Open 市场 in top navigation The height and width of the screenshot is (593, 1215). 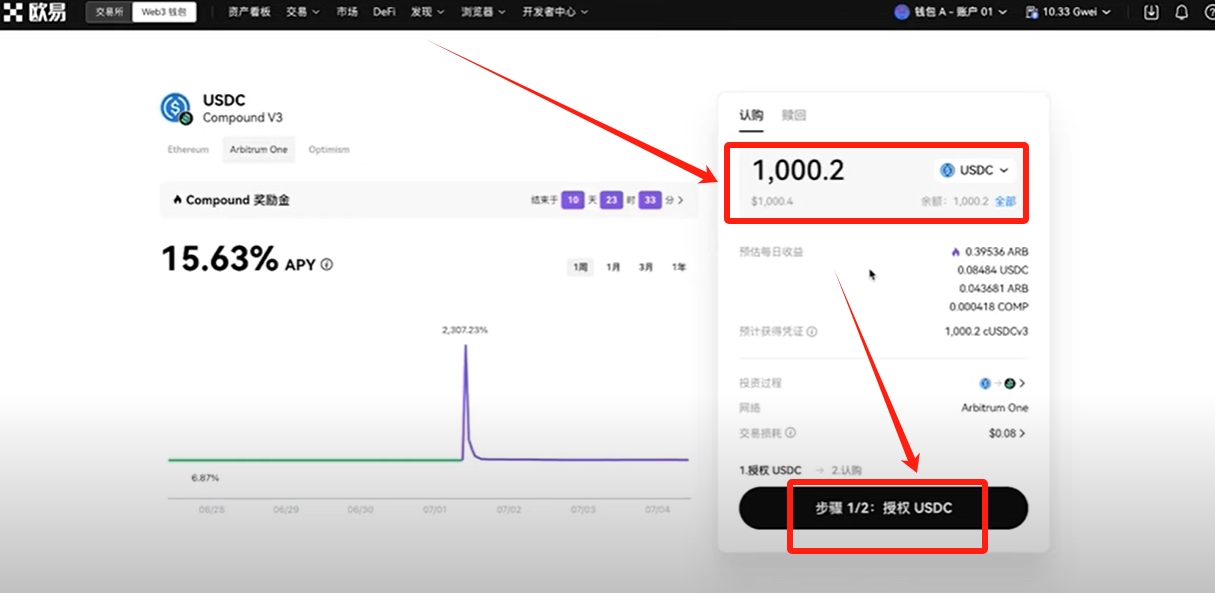347,12
